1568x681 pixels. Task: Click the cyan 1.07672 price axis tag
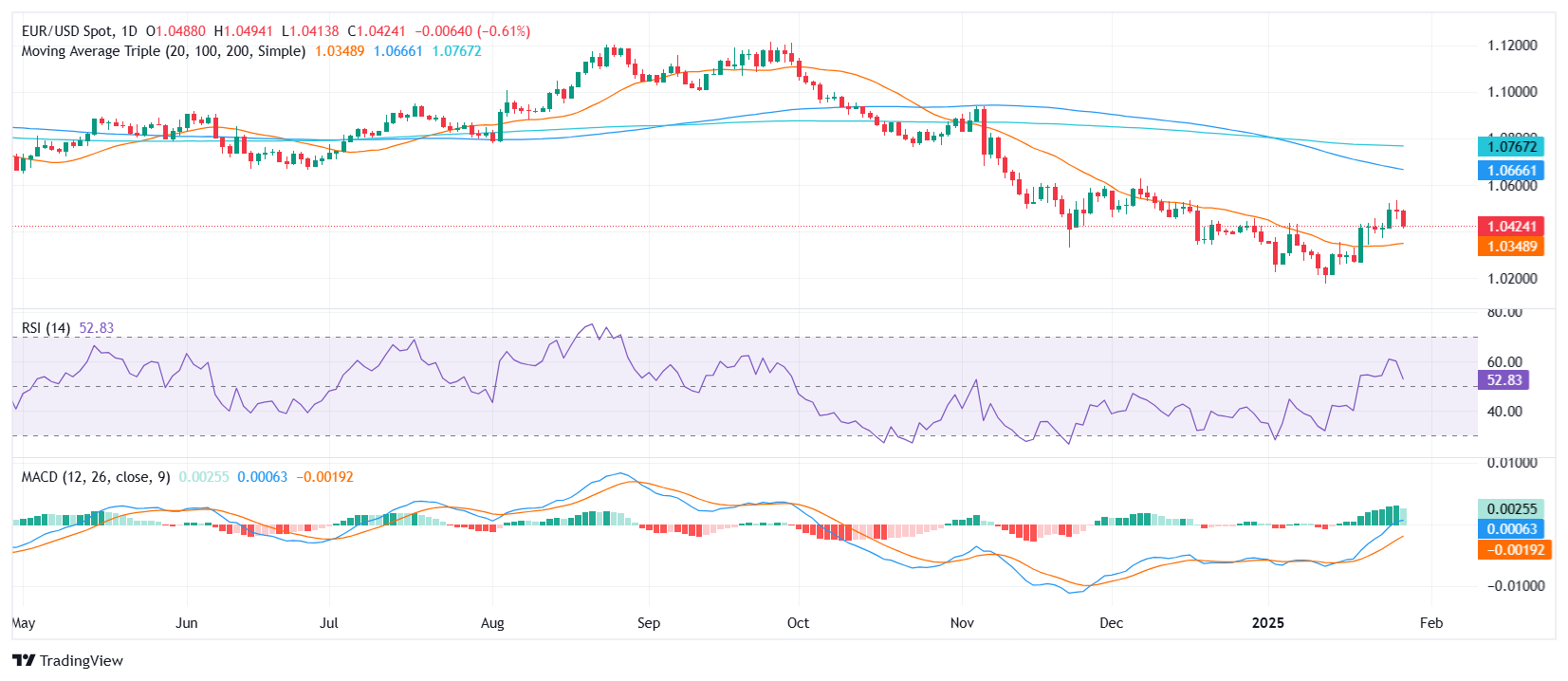pos(1511,146)
